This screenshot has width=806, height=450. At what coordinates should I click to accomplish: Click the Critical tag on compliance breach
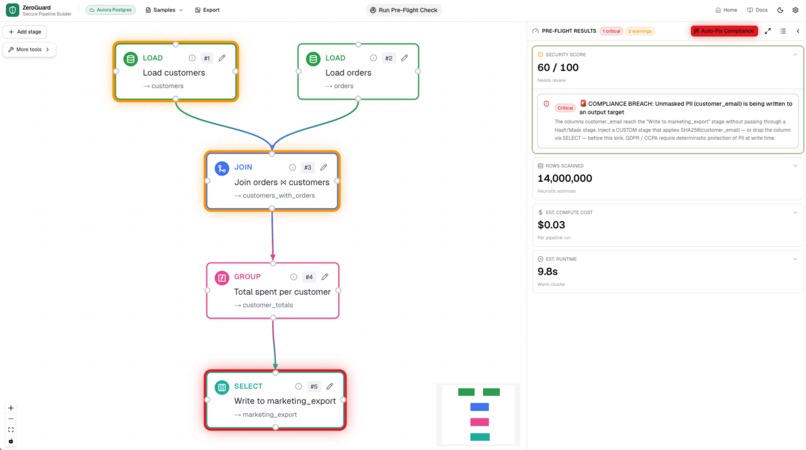point(565,107)
